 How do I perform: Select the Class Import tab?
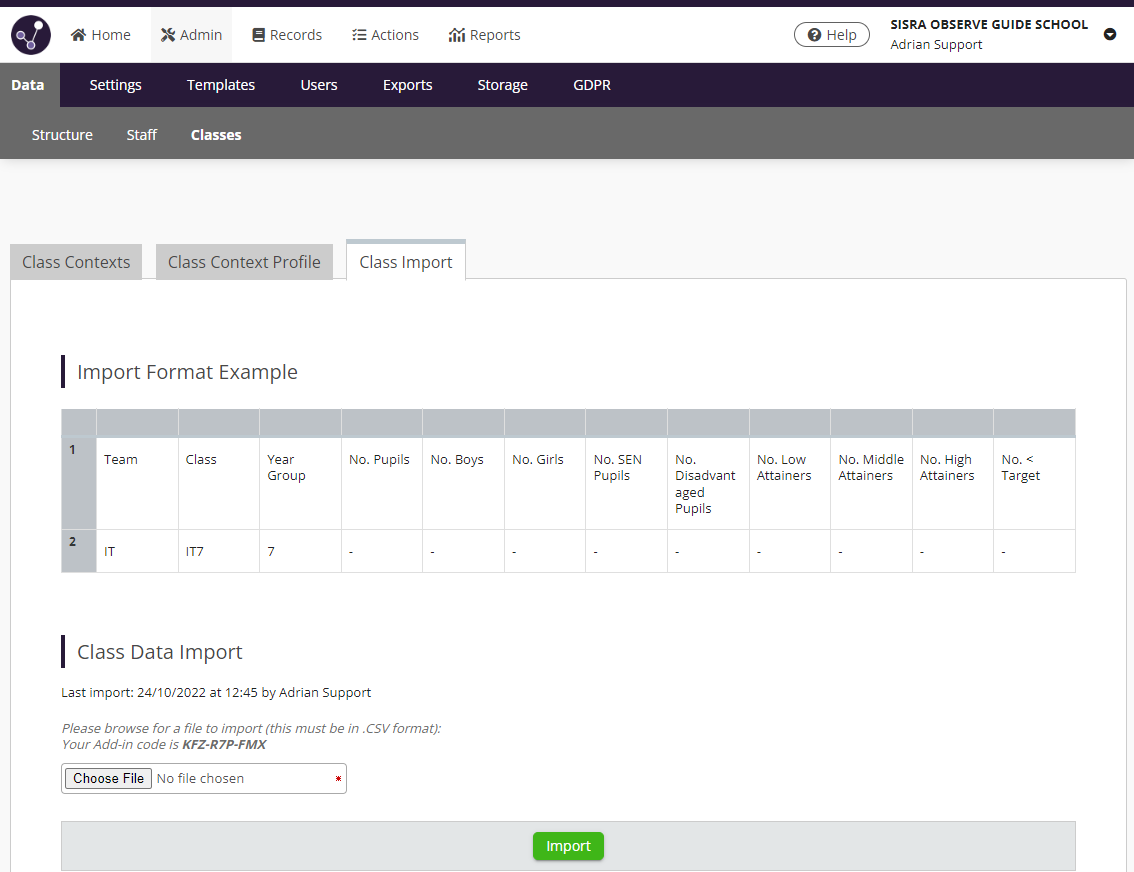coord(405,260)
